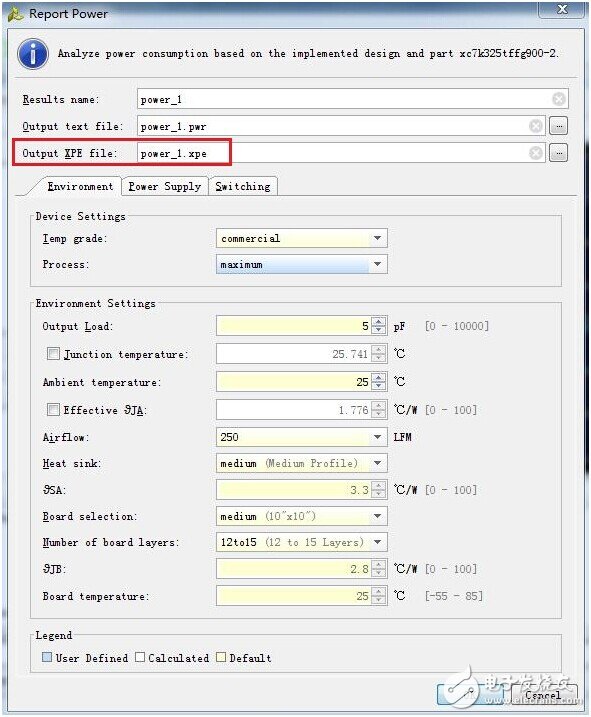Viewport: 591px width, 717px height.
Task: Enable the Effective ΘJA checkbox
Action: [54, 409]
